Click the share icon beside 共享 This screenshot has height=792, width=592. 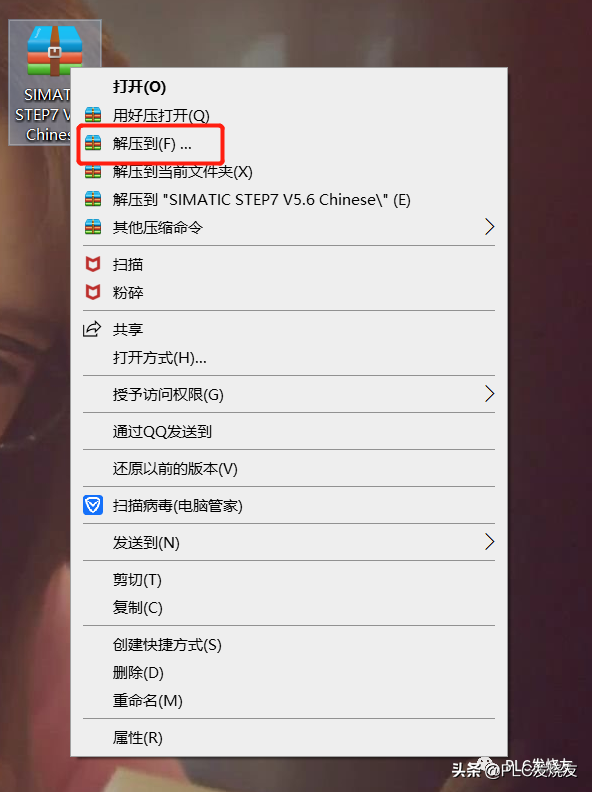(92, 329)
